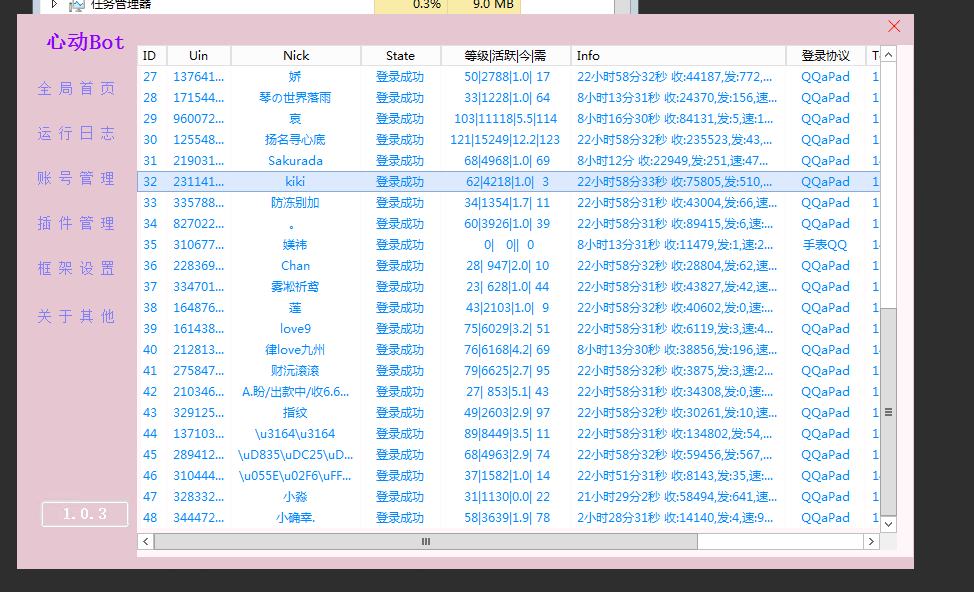Close the 心动Bot window

click(x=894, y=27)
